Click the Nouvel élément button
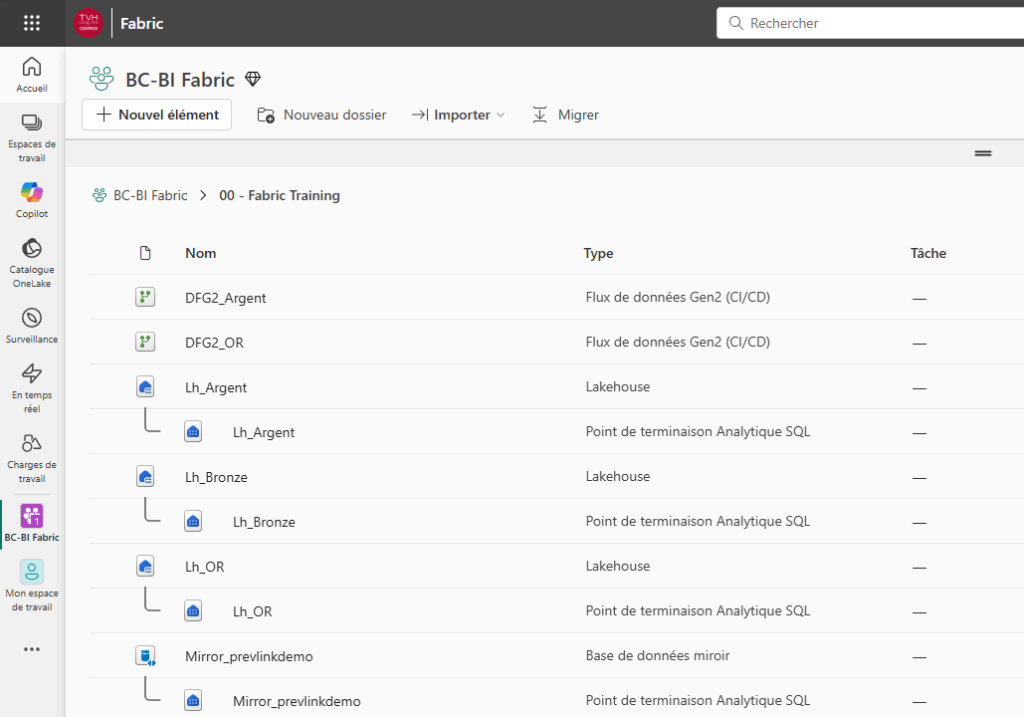Viewport: 1024px width, 717px height. (x=157, y=115)
